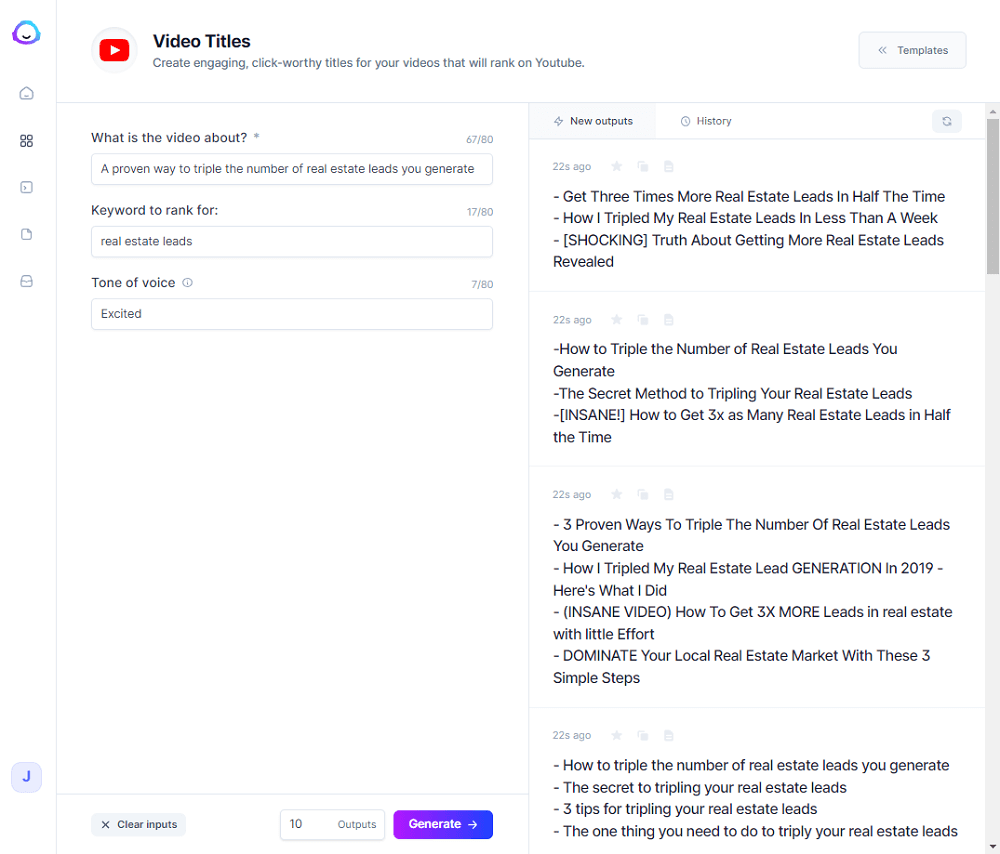Star the first set of generated titles

616,166
